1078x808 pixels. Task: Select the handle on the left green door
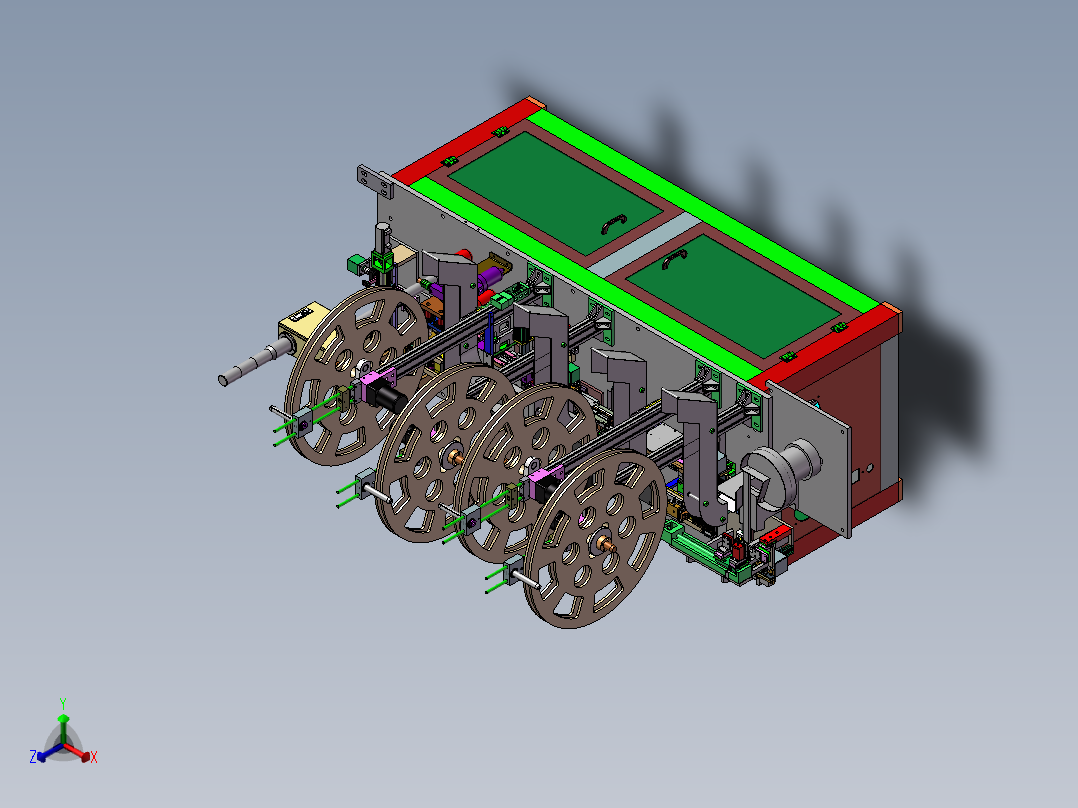(614, 223)
